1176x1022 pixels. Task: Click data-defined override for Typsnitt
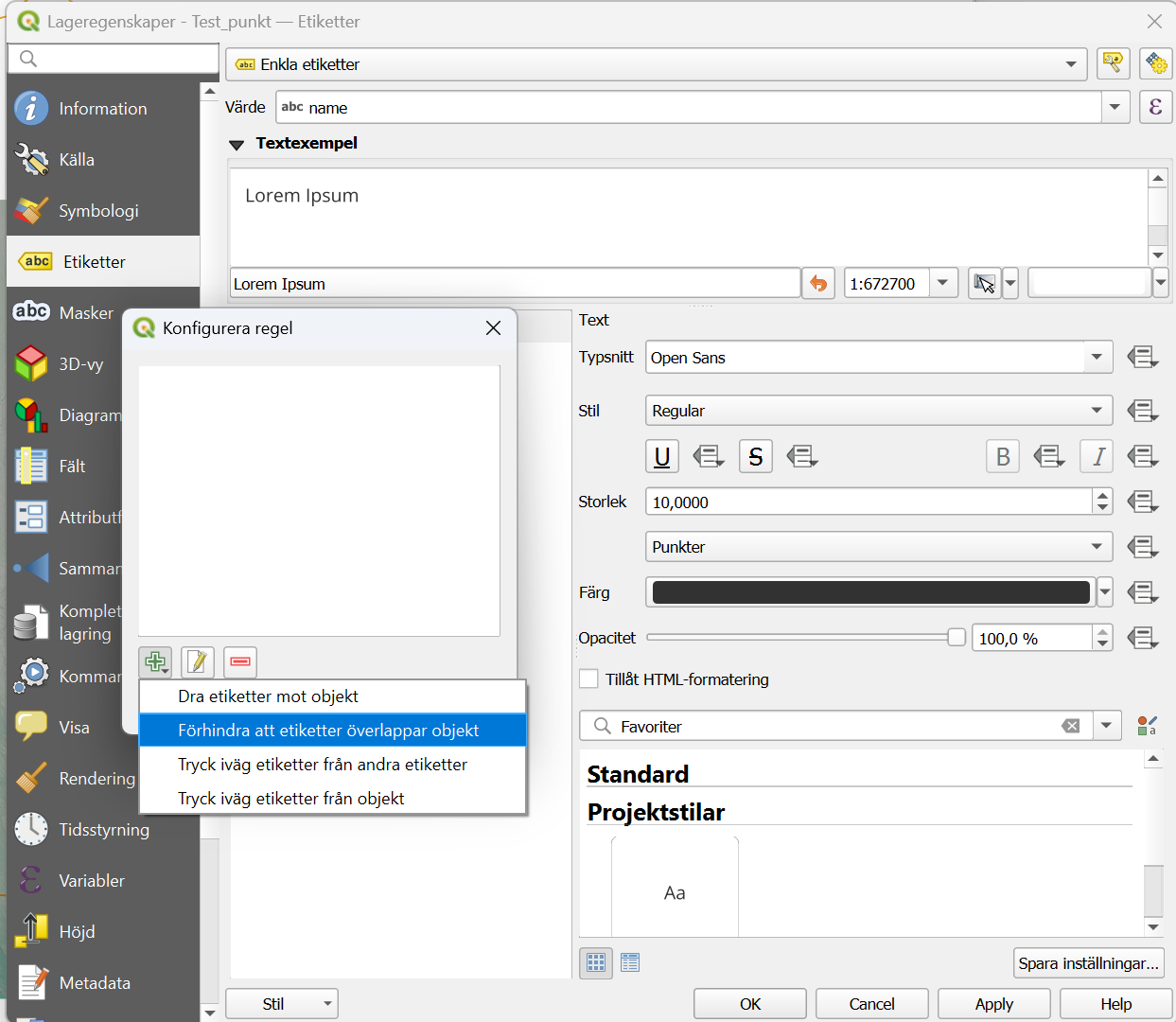coord(1143,358)
